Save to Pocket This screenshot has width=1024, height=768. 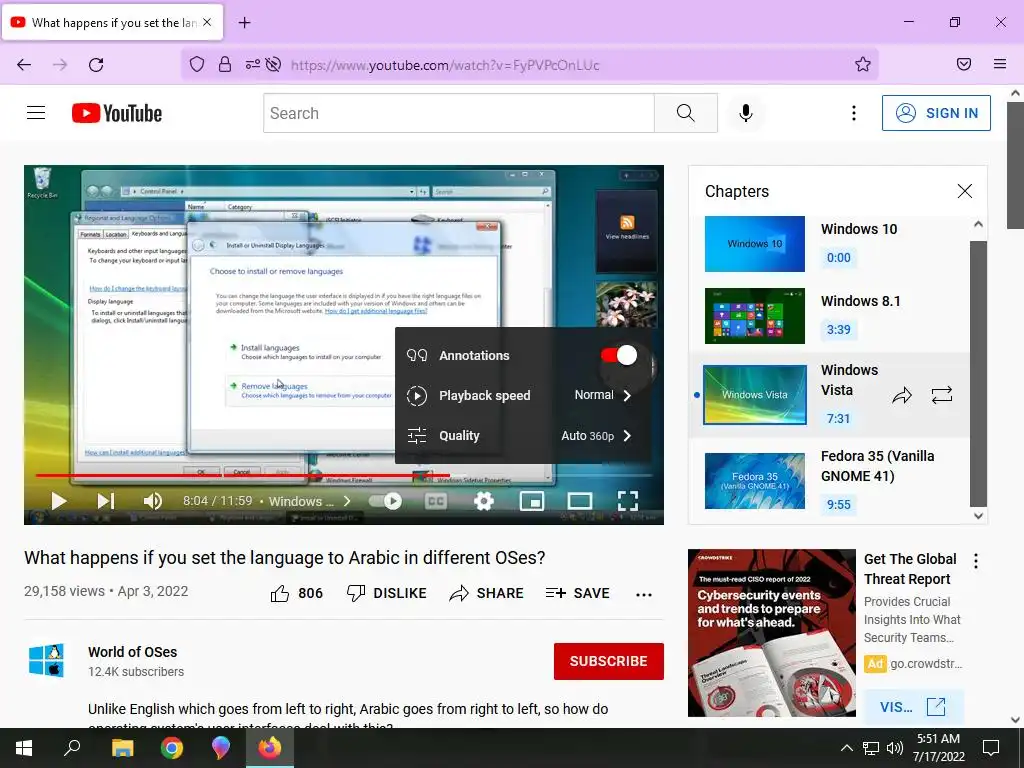[964, 64]
